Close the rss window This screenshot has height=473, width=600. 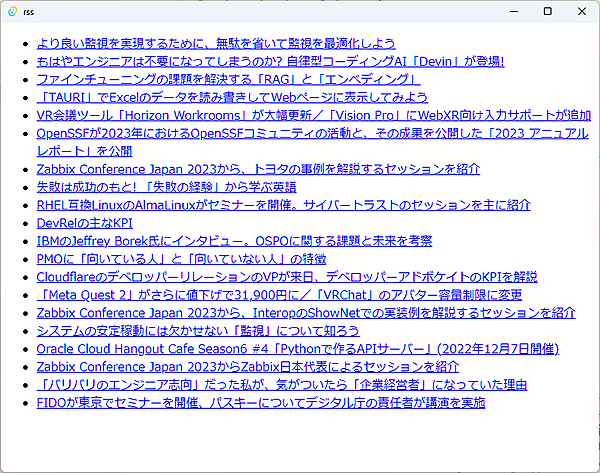click(x=582, y=11)
